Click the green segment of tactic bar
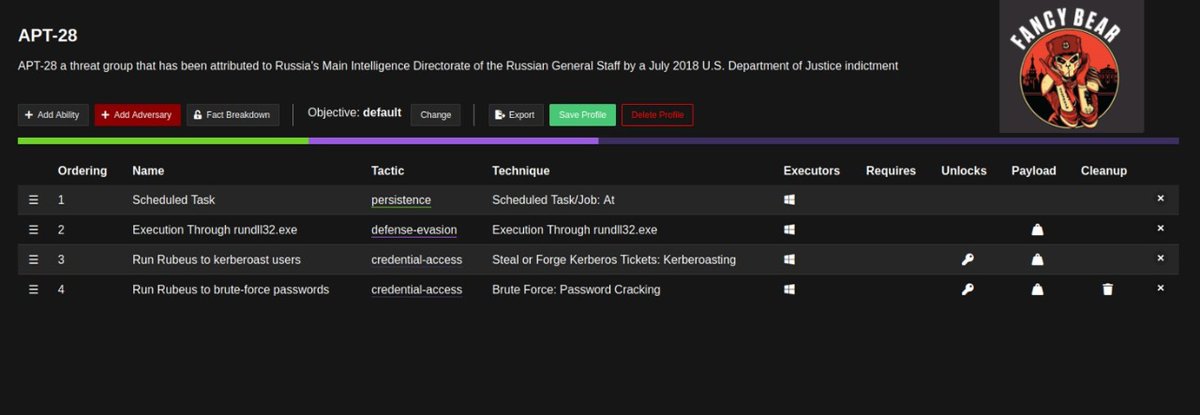 (163, 141)
